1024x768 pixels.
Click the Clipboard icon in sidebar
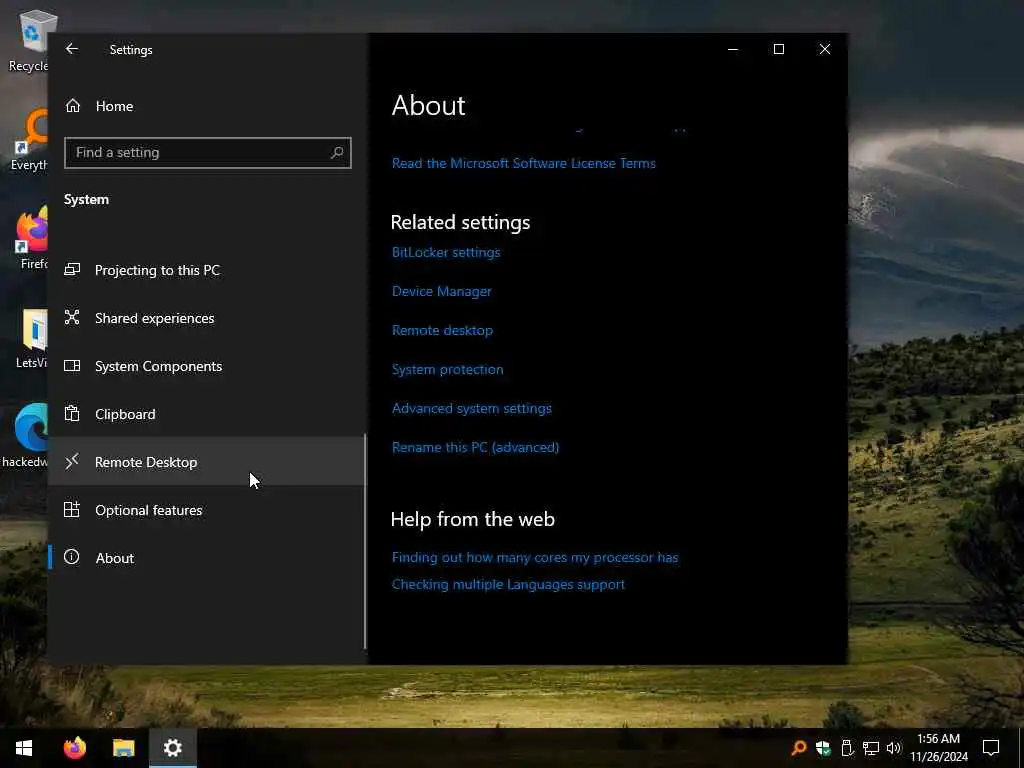pyautogui.click(x=72, y=413)
